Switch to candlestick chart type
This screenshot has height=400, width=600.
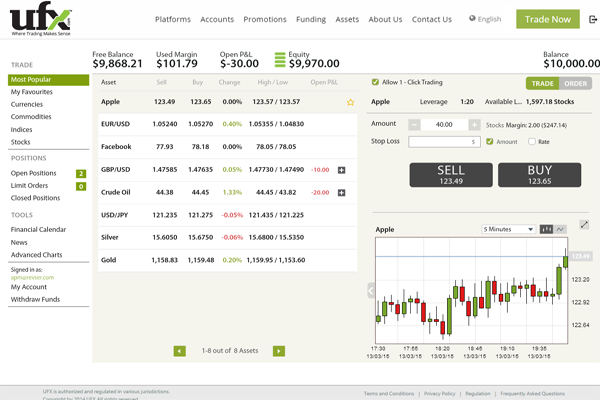tap(546, 229)
